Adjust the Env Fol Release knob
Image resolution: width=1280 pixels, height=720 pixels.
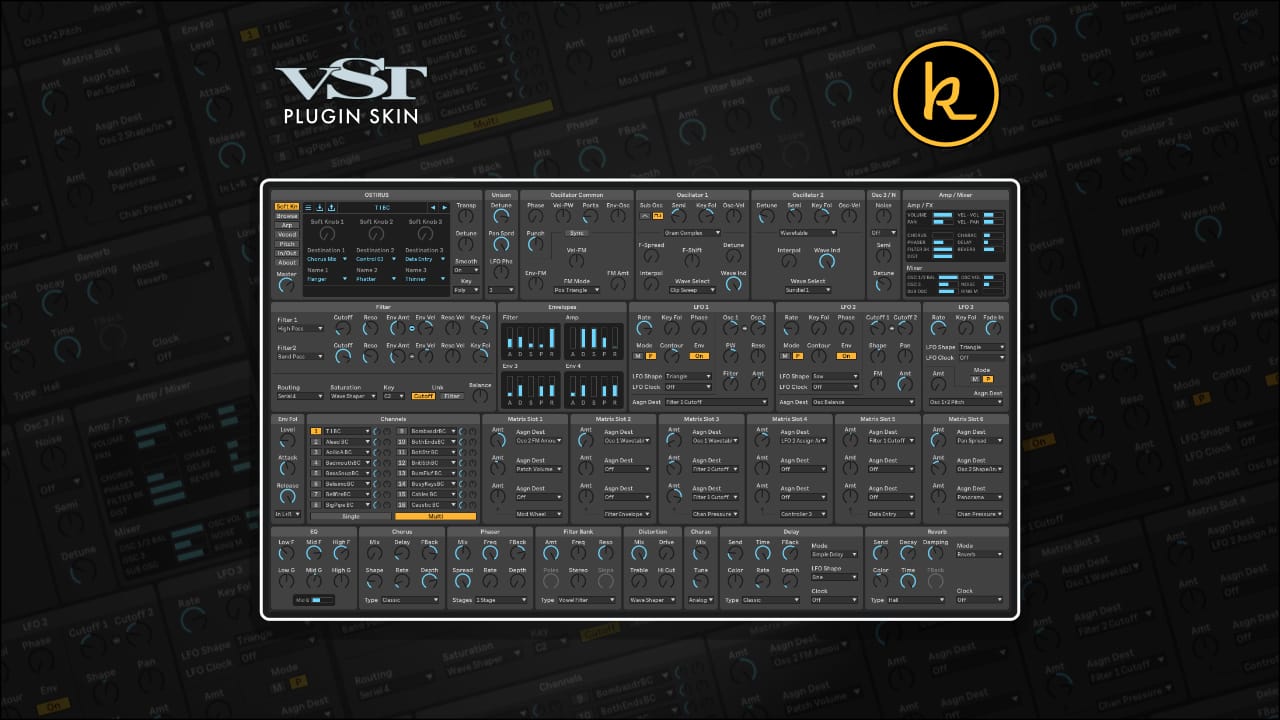(288, 496)
